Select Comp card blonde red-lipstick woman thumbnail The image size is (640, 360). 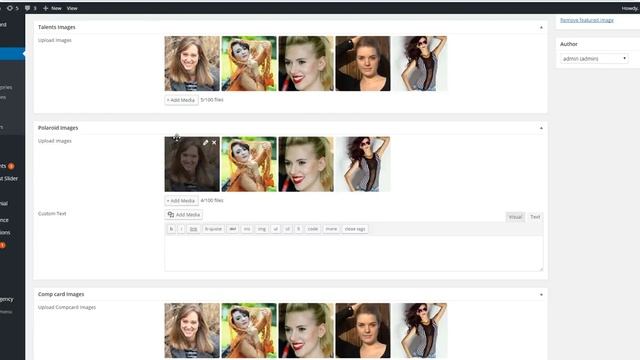tap(306, 330)
